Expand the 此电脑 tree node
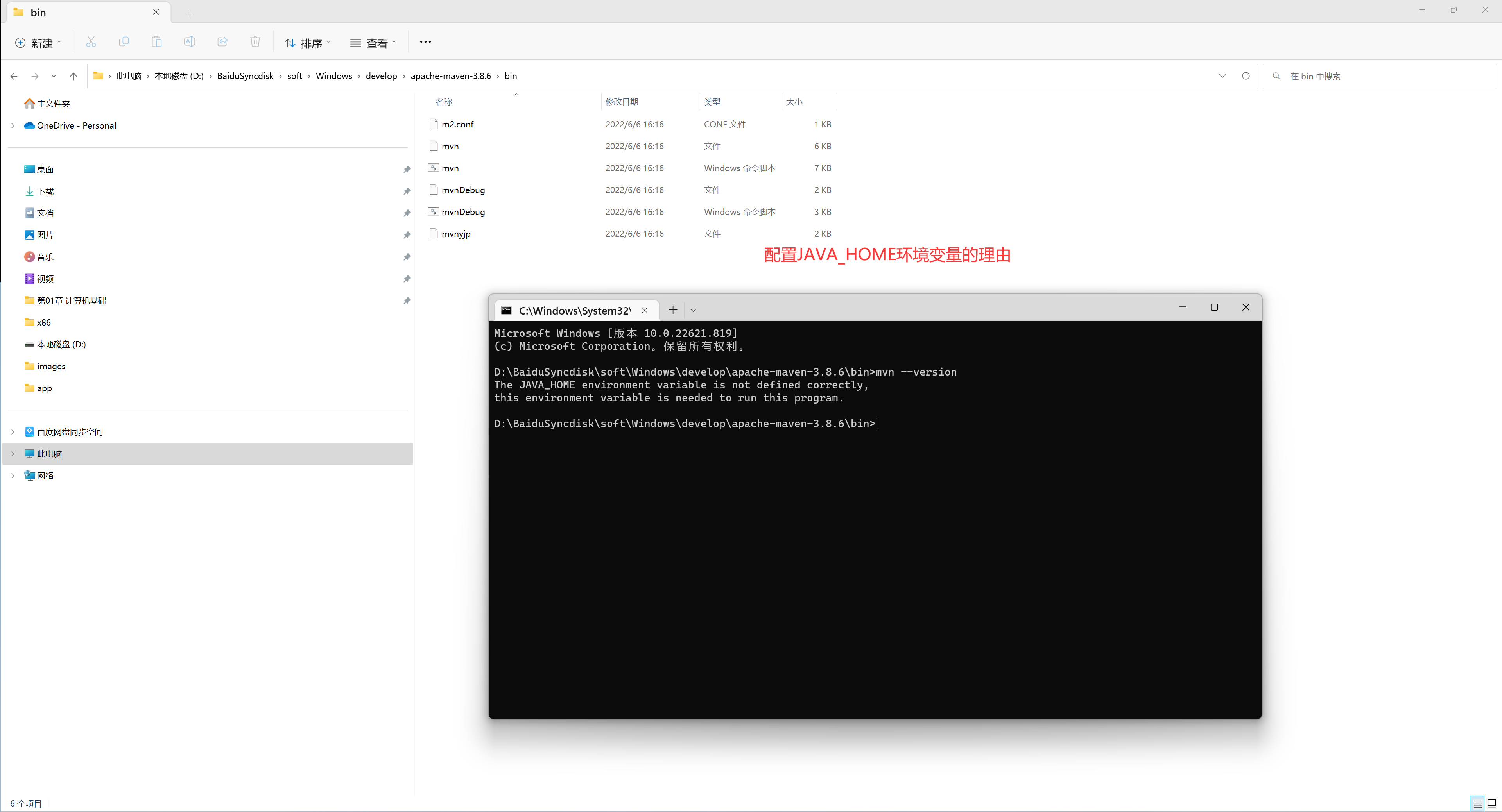Screen dimensions: 1502x812 (x=13, y=454)
